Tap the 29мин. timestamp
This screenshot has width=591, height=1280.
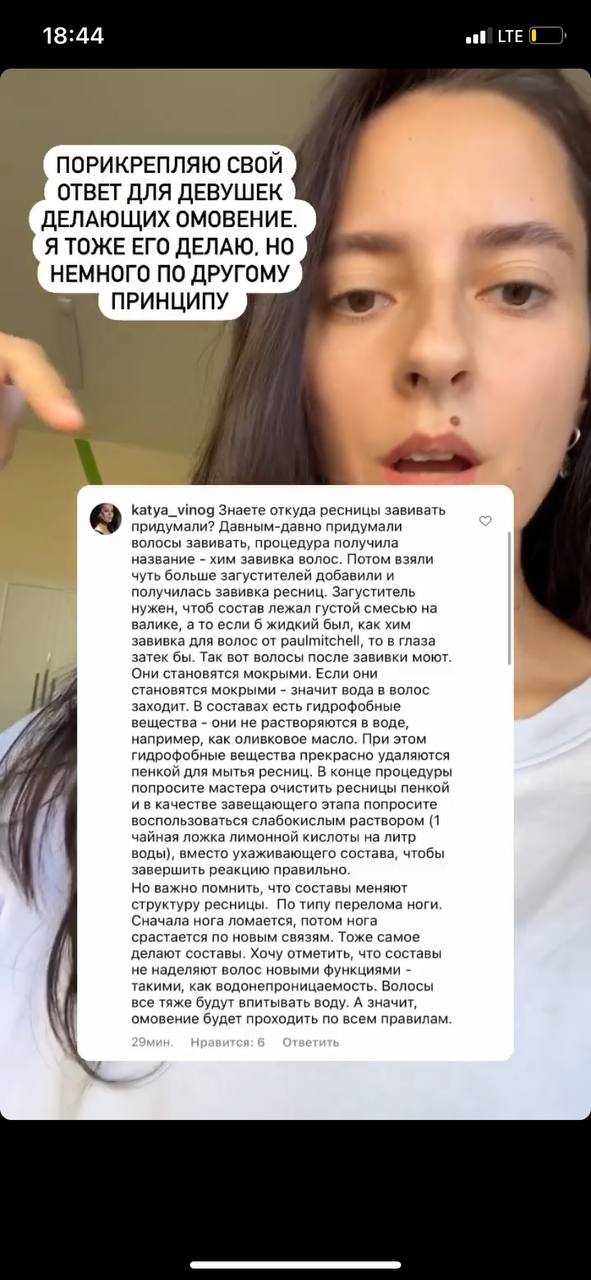[x=152, y=1042]
